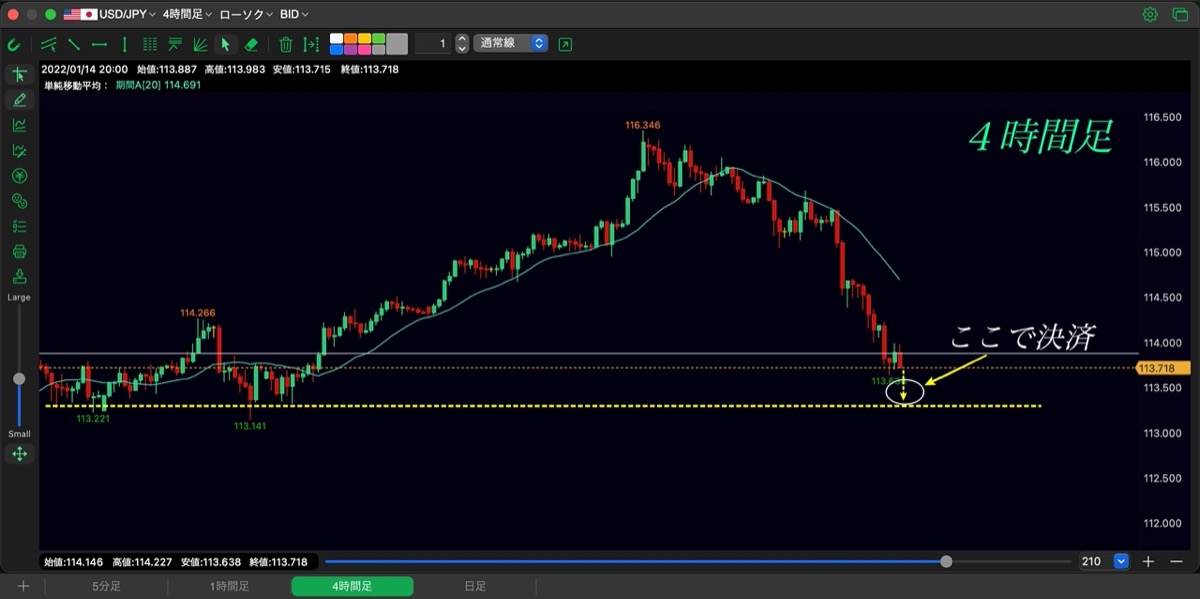1200x599 pixels.
Task: Click the printer icon in sidebar
Action: click(19, 251)
